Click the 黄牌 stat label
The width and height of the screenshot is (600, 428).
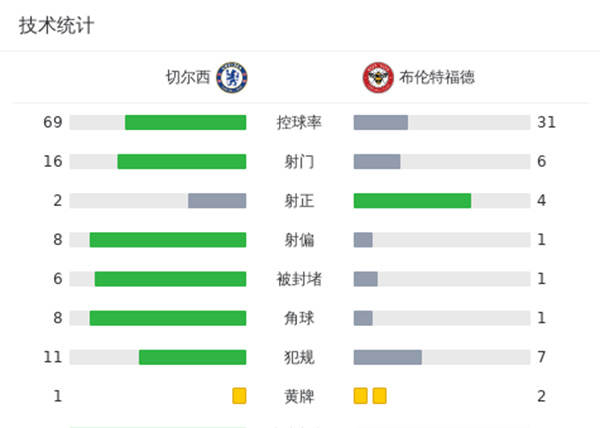[x=299, y=396]
